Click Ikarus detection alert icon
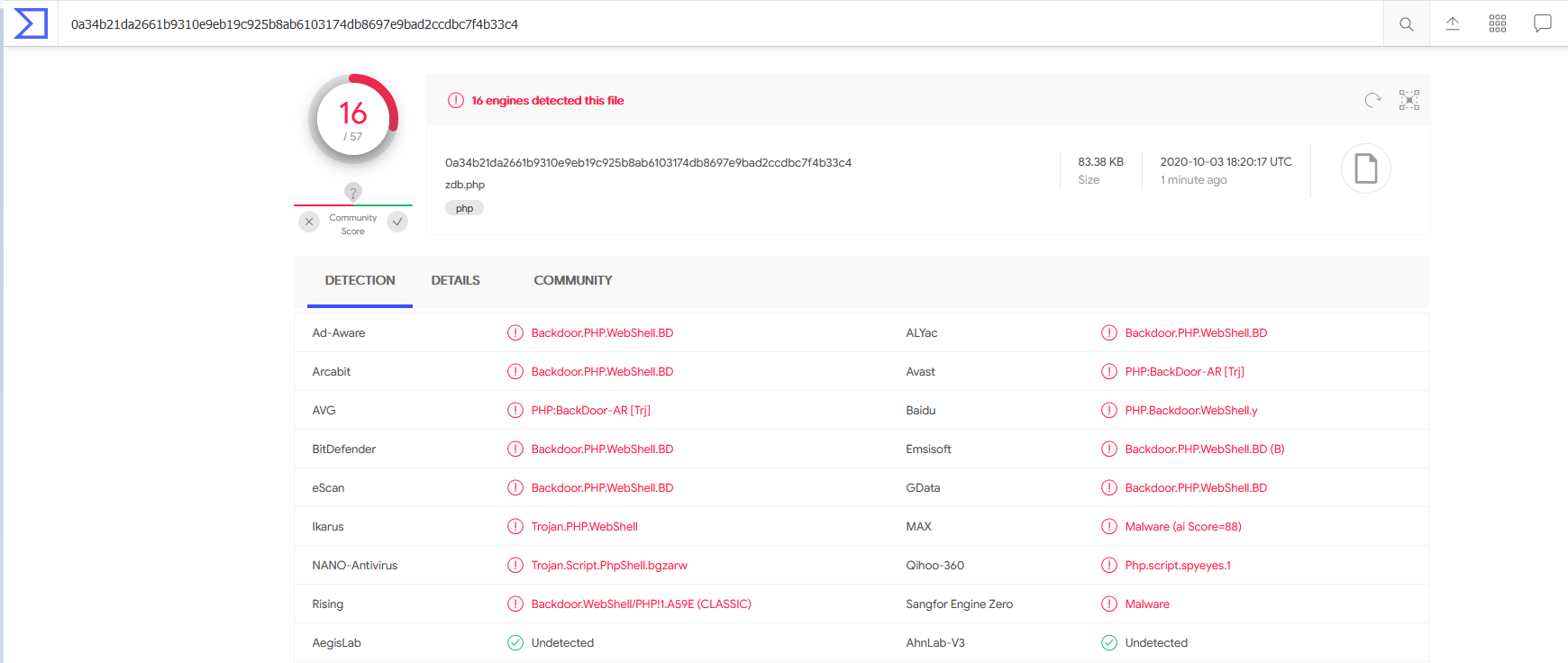Viewport: 1568px width, 663px height. click(x=515, y=526)
